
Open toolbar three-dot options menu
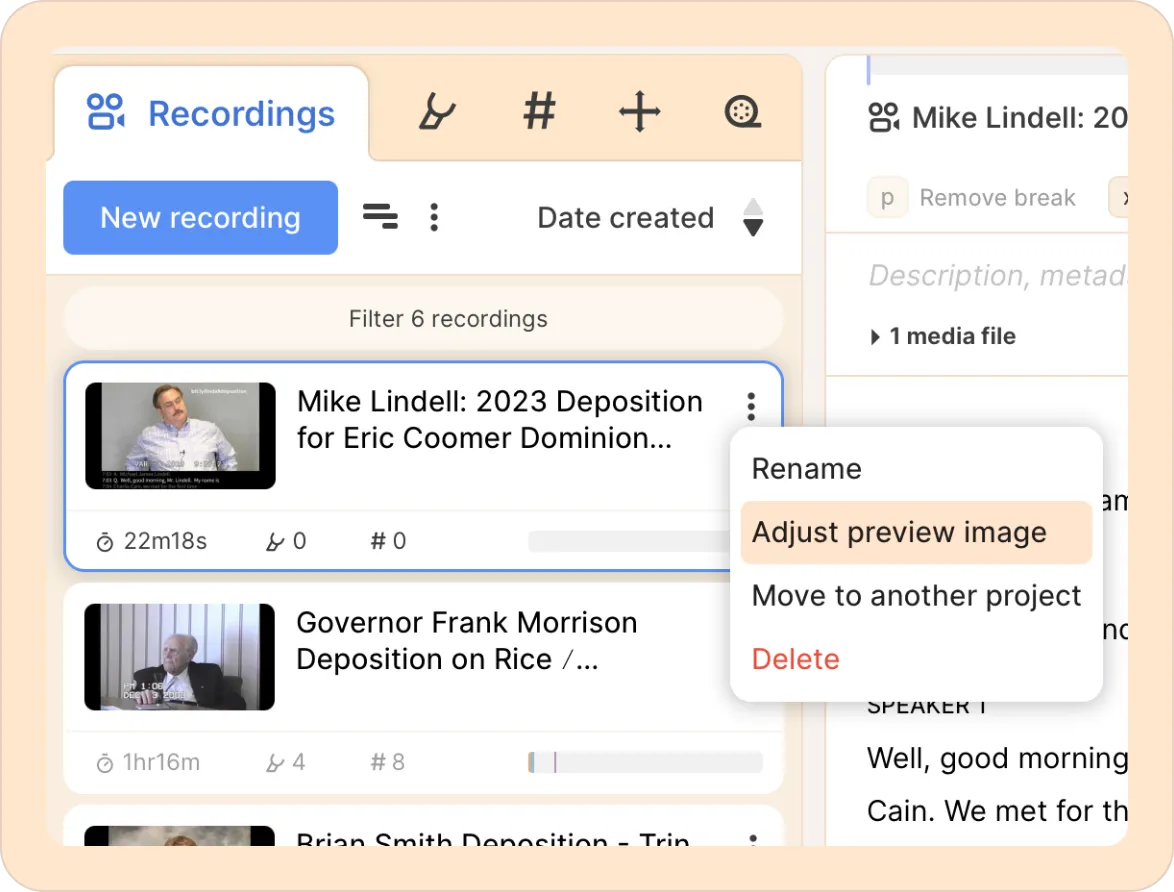click(434, 217)
